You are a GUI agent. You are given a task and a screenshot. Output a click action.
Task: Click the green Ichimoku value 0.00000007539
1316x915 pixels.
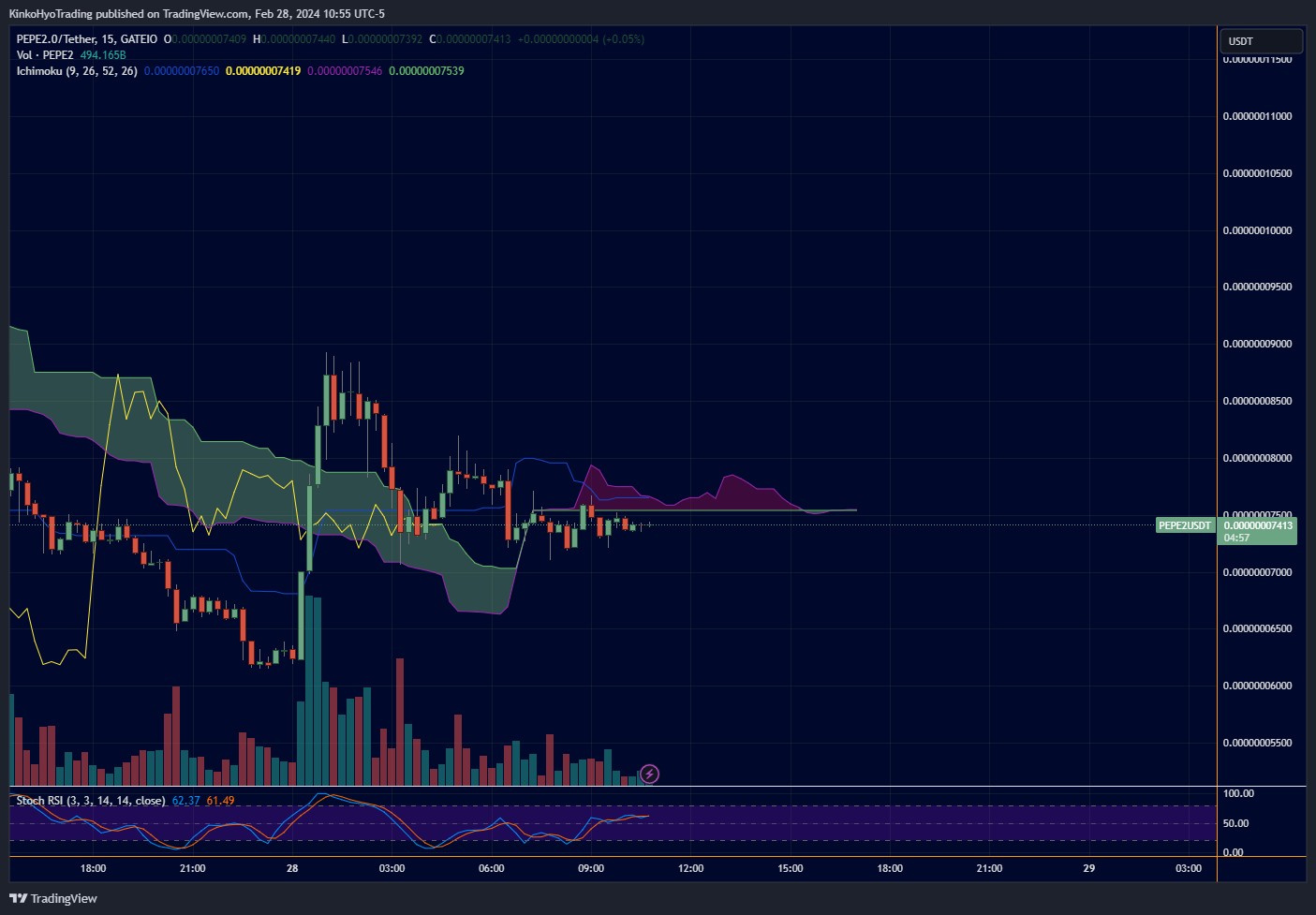point(426,71)
